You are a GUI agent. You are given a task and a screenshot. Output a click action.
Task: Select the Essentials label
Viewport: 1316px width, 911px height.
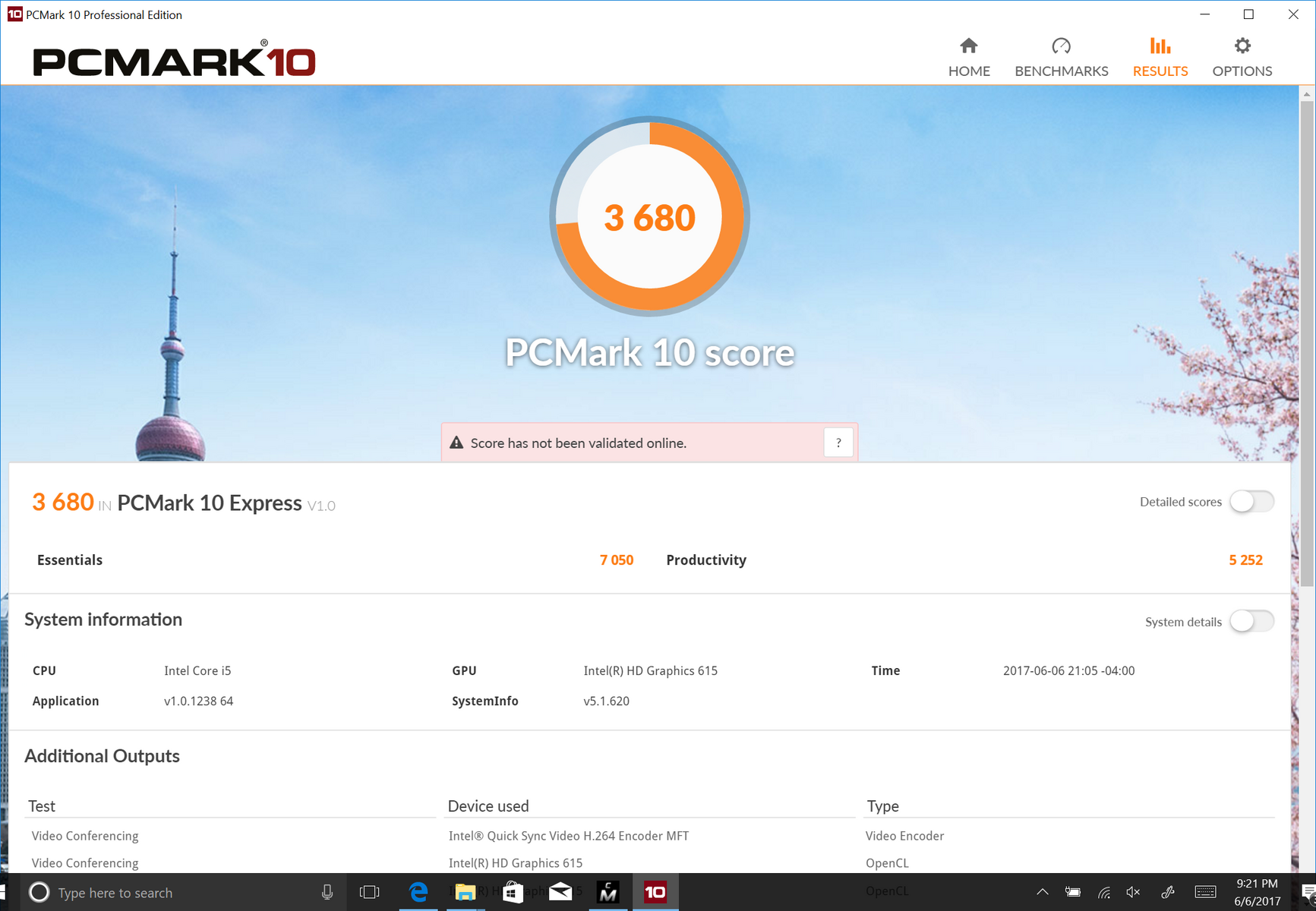pyautogui.click(x=70, y=560)
